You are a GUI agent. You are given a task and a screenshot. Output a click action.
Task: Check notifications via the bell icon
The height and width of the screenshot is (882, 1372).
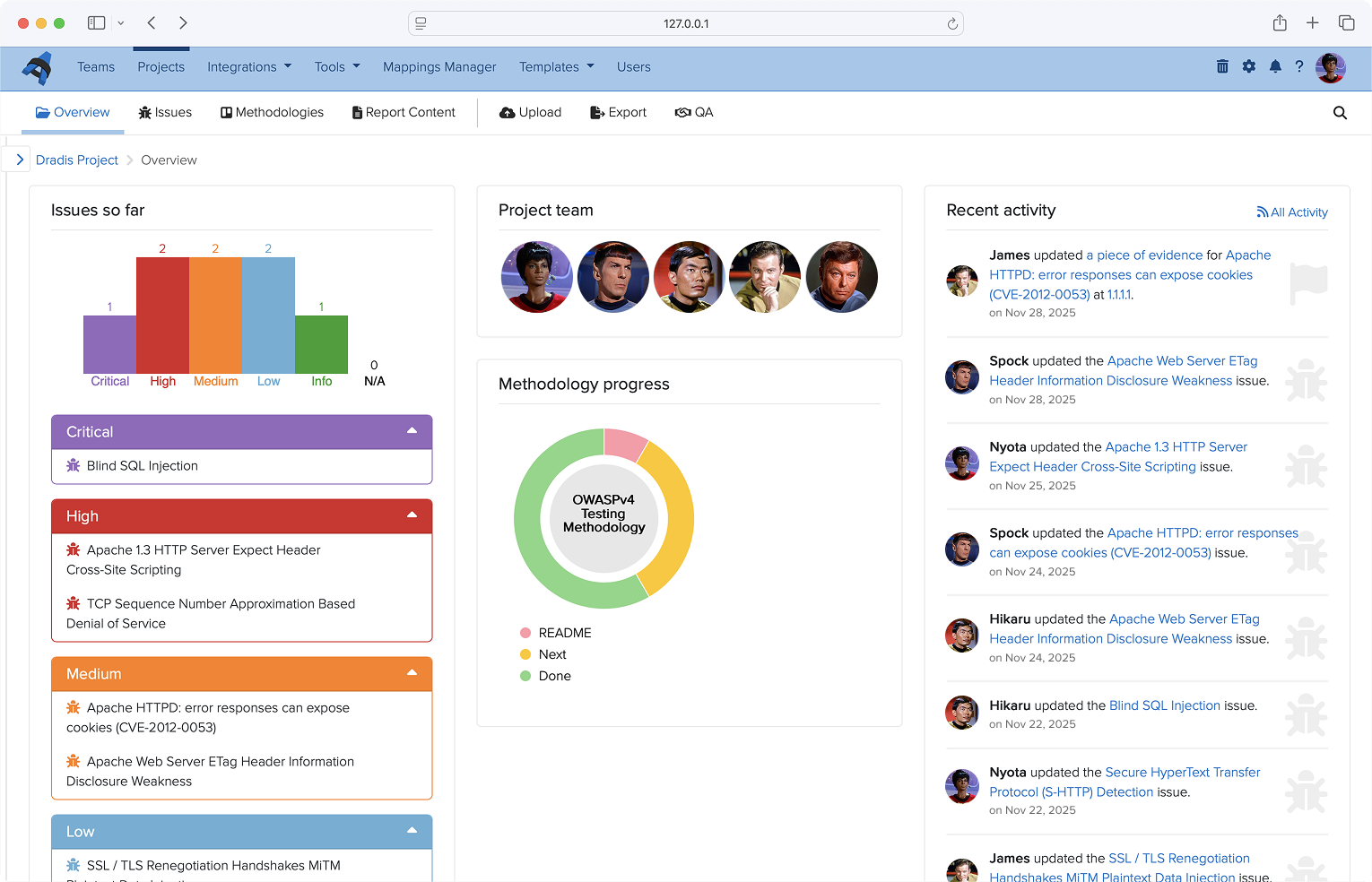click(1275, 66)
